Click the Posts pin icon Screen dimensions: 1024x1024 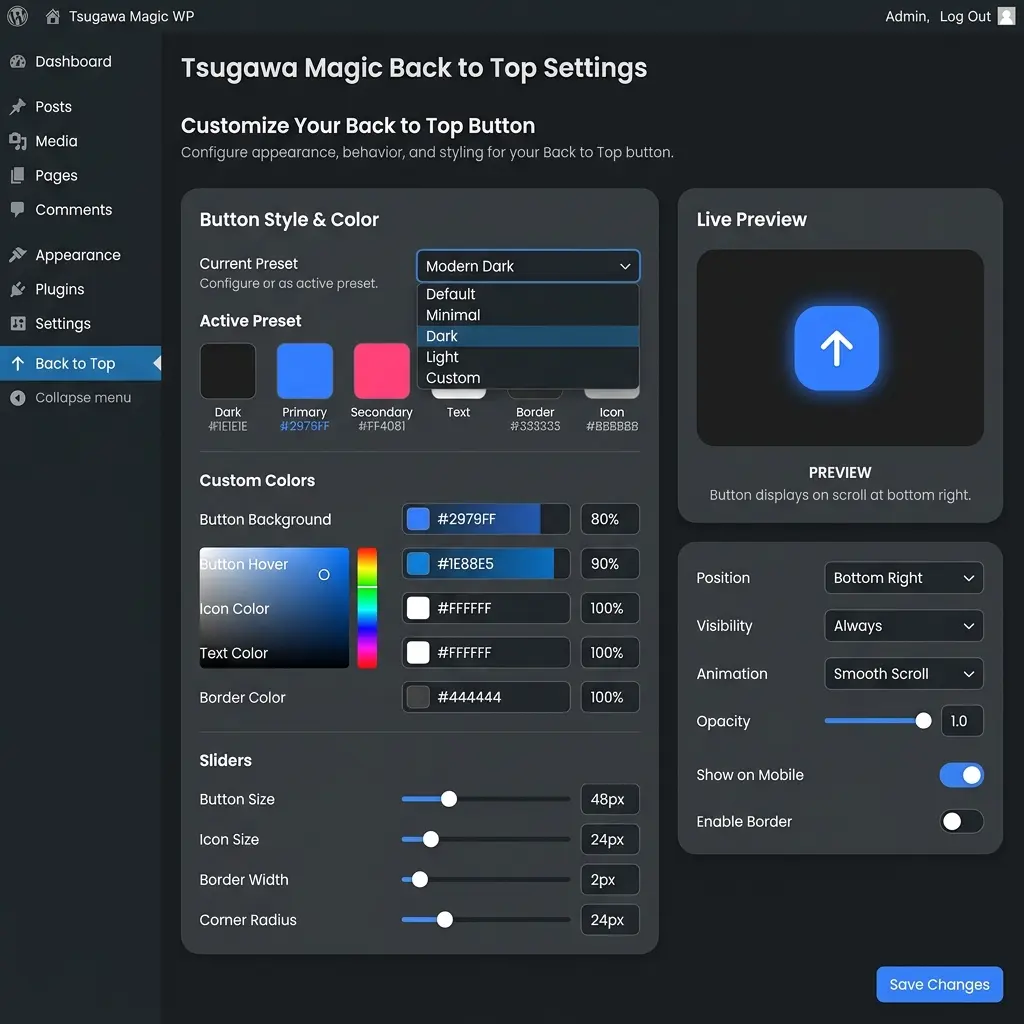click(18, 106)
